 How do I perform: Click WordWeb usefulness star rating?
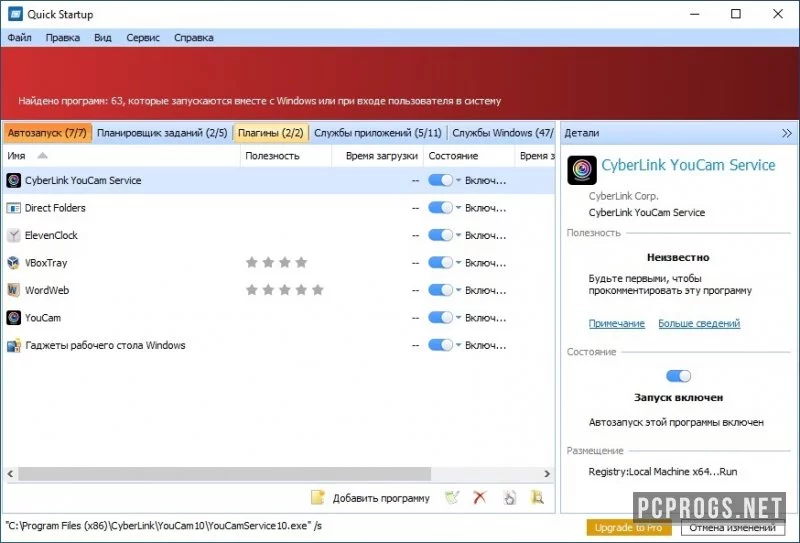(x=285, y=290)
